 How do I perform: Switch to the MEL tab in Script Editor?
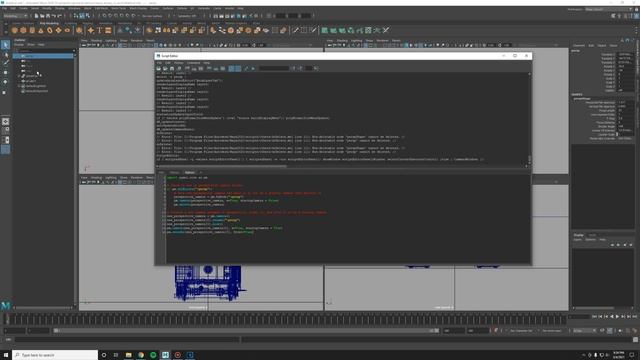pos(161,173)
